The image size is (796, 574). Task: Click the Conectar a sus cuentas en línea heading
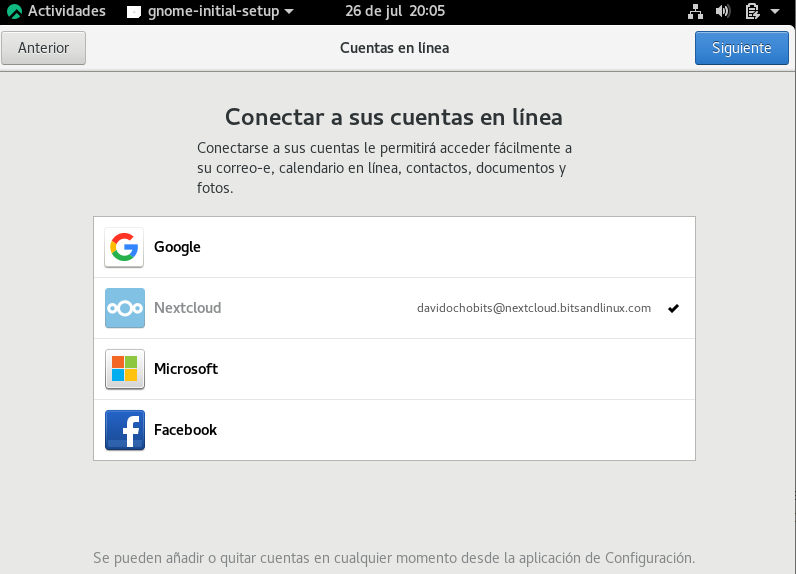[394, 117]
